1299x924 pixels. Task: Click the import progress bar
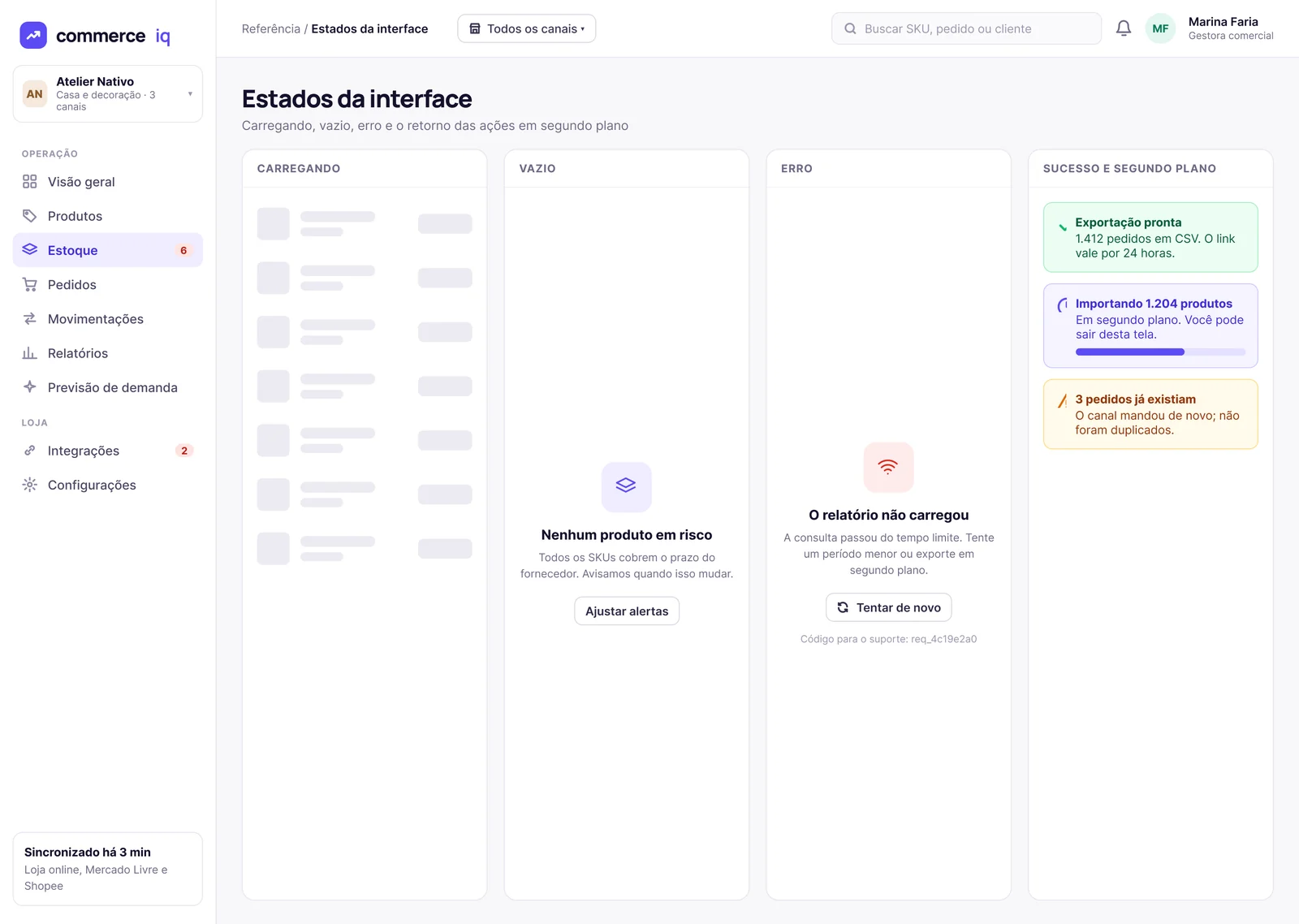[1160, 352]
